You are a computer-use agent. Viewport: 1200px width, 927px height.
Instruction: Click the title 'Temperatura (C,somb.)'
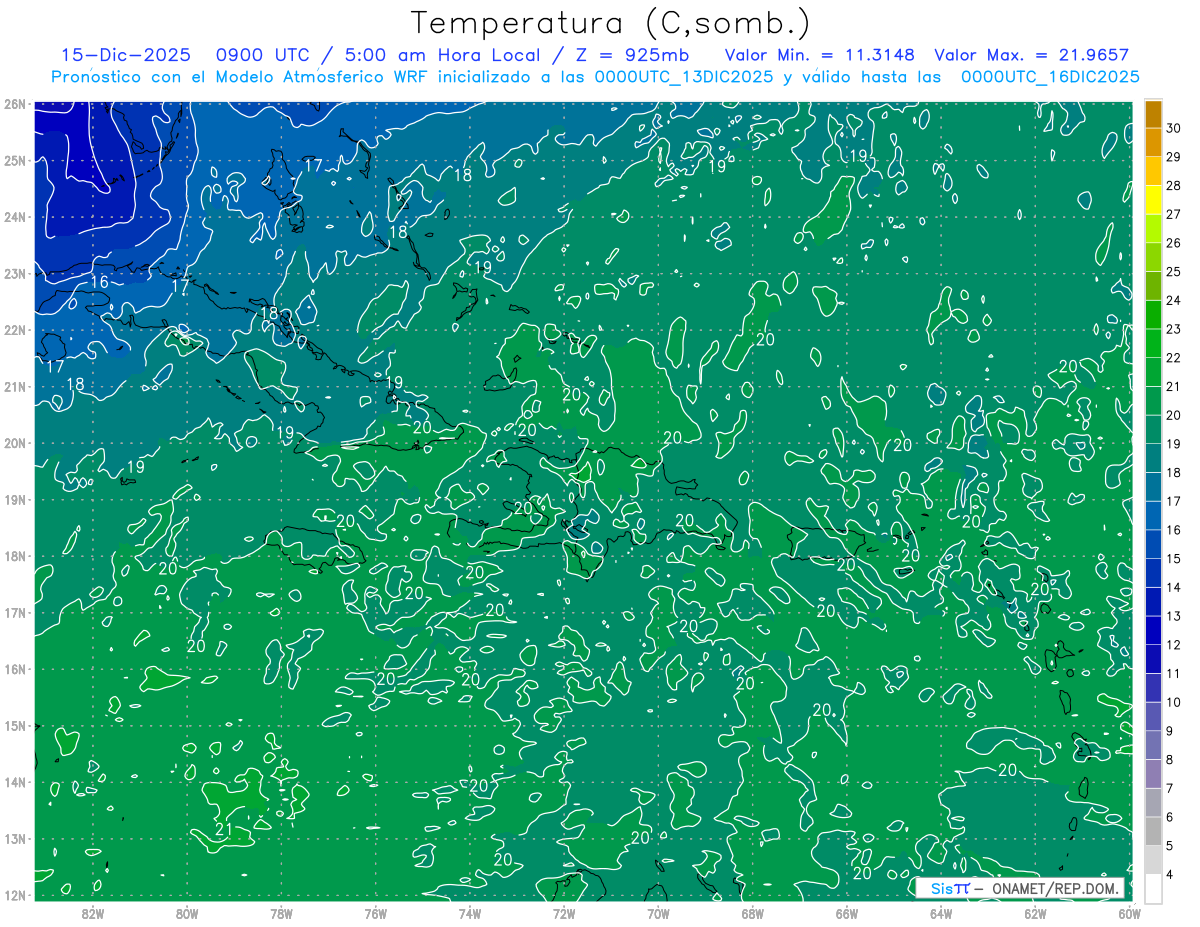coord(611,23)
